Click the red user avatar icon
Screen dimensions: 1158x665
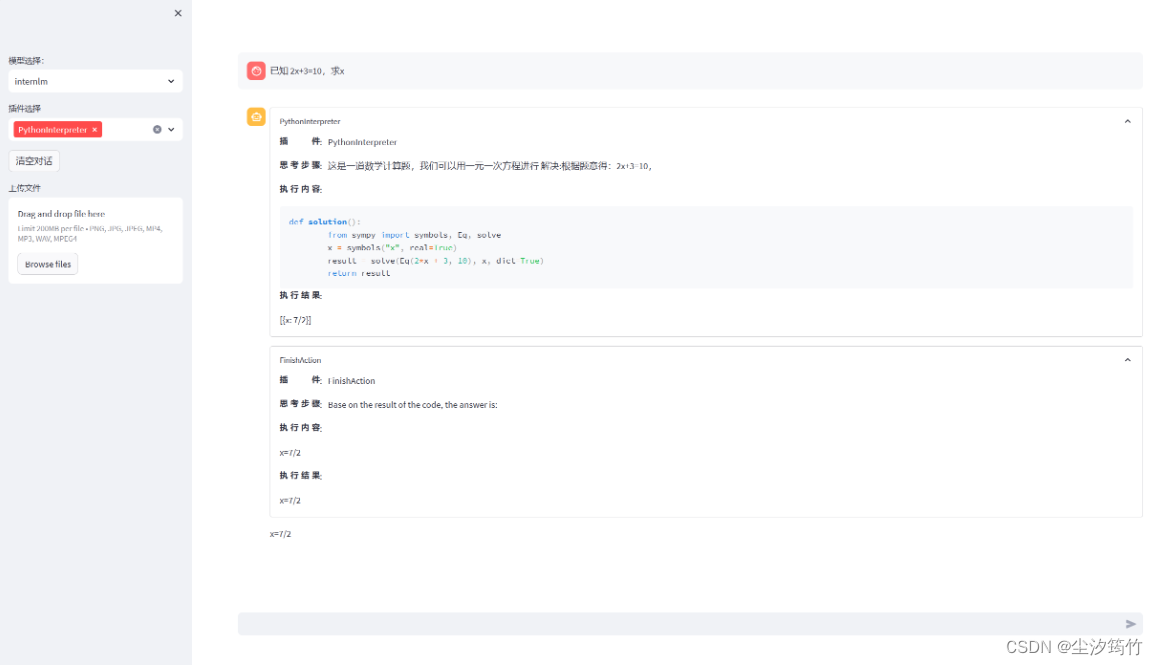[x=256, y=71]
